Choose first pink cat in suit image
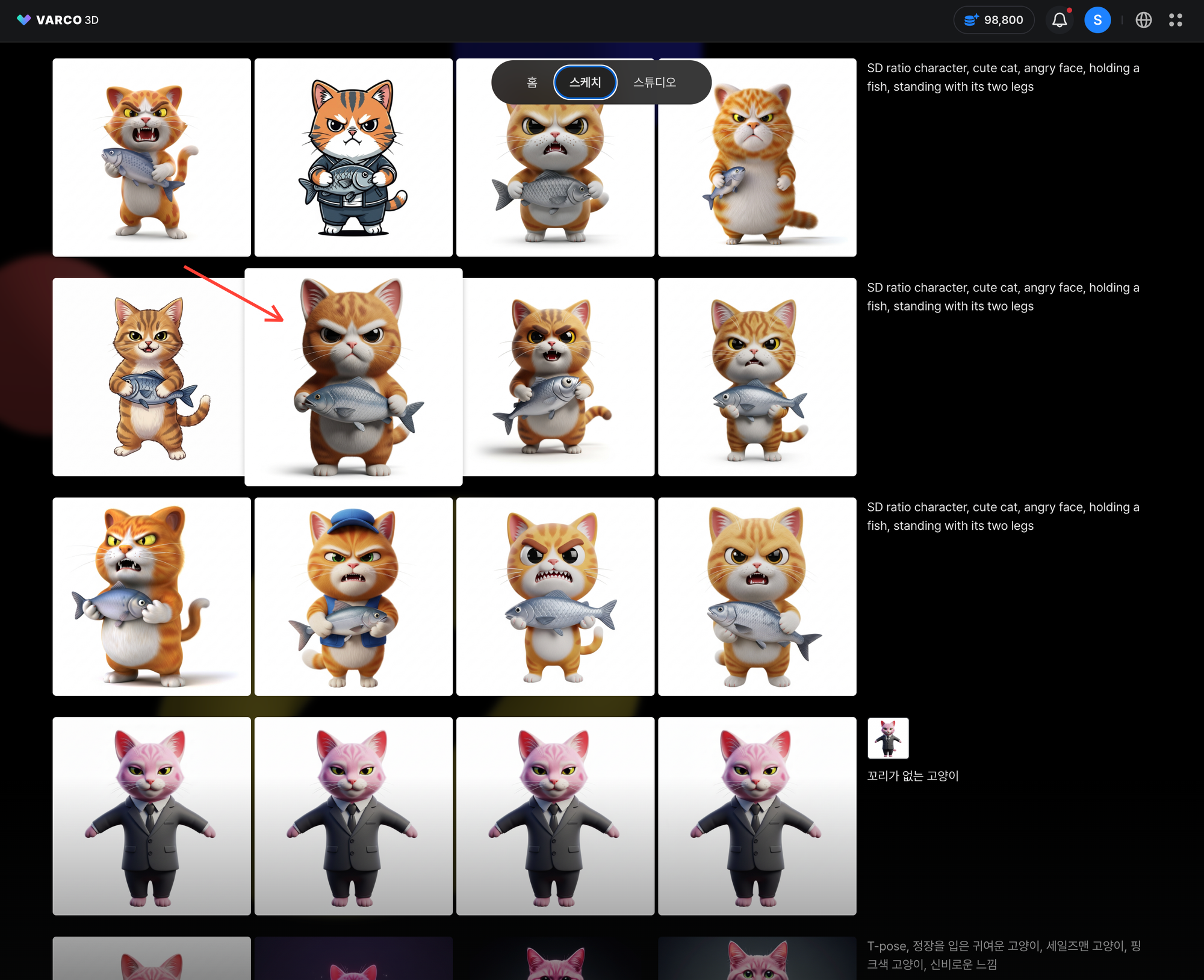Image resolution: width=1204 pixels, height=980 pixels. [152, 816]
